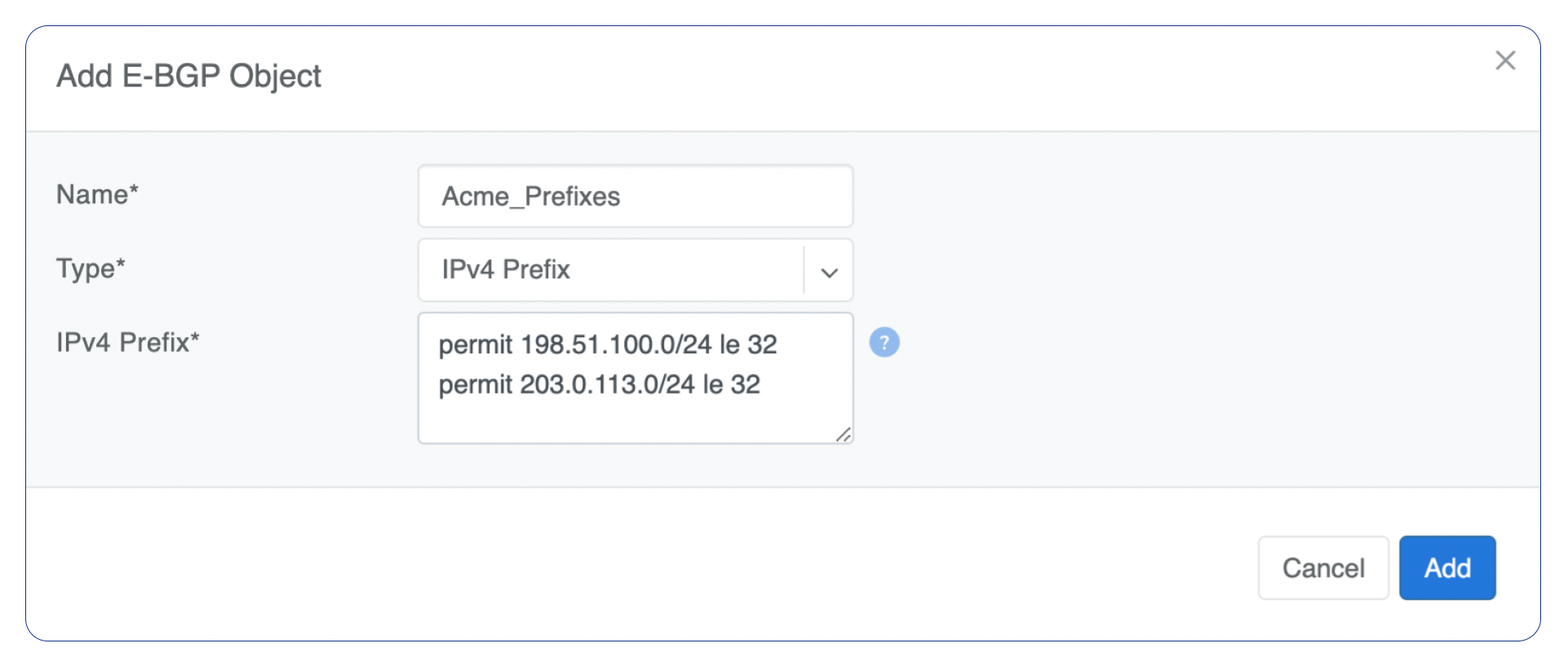The image size is (1568, 670).
Task: Select the Name input showing Acme_Prefixes
Action: coord(635,196)
